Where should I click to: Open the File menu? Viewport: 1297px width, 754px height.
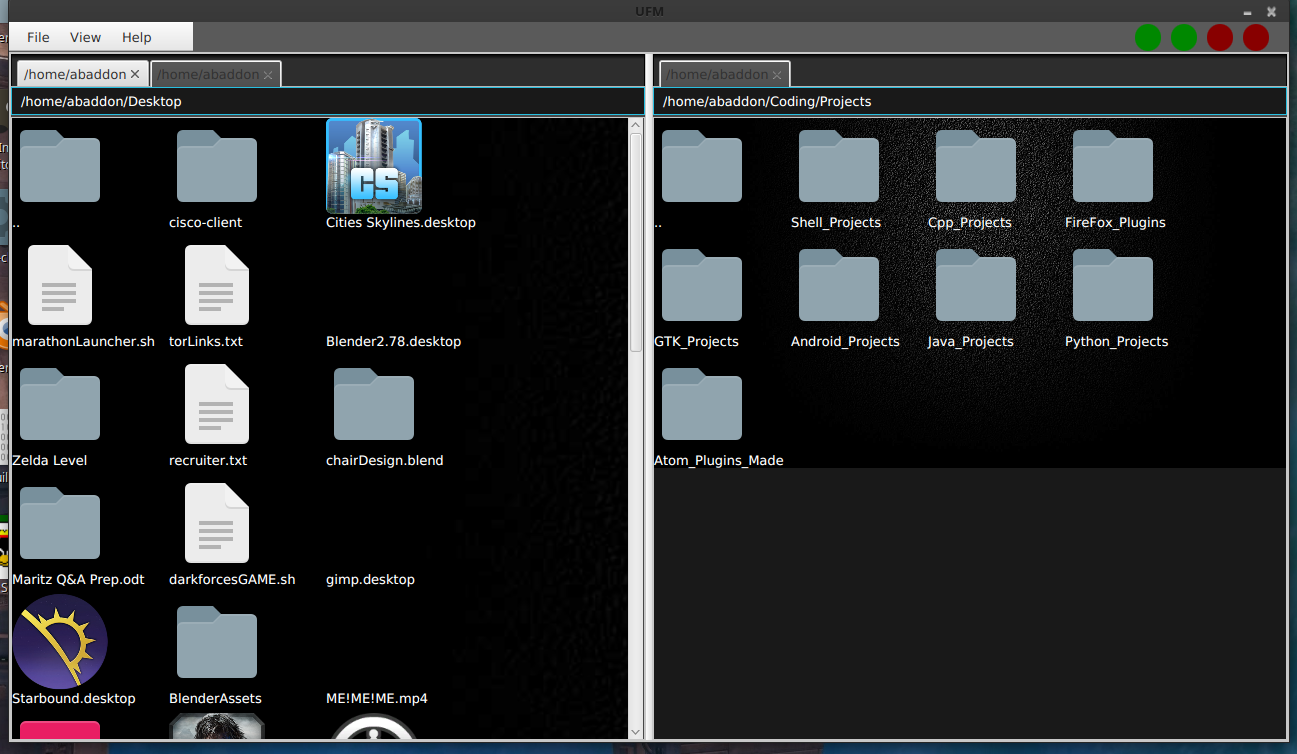coord(38,37)
